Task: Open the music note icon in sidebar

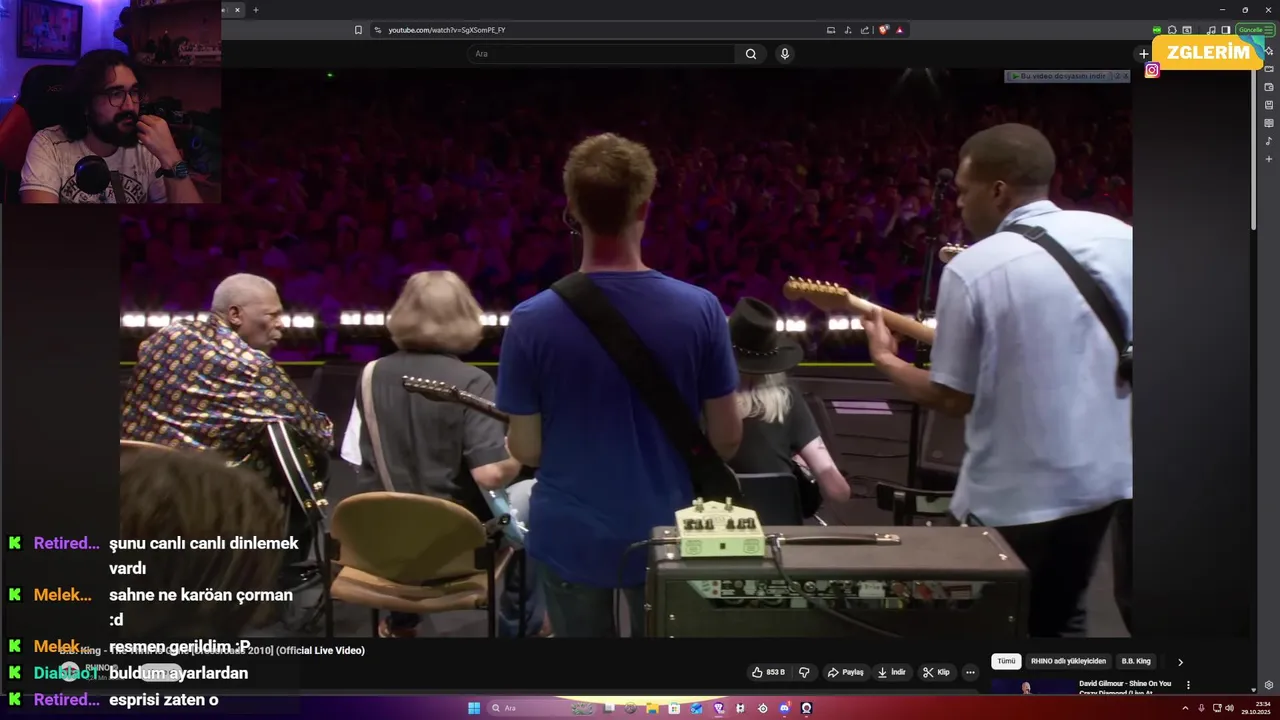Action: pyautogui.click(x=1269, y=141)
